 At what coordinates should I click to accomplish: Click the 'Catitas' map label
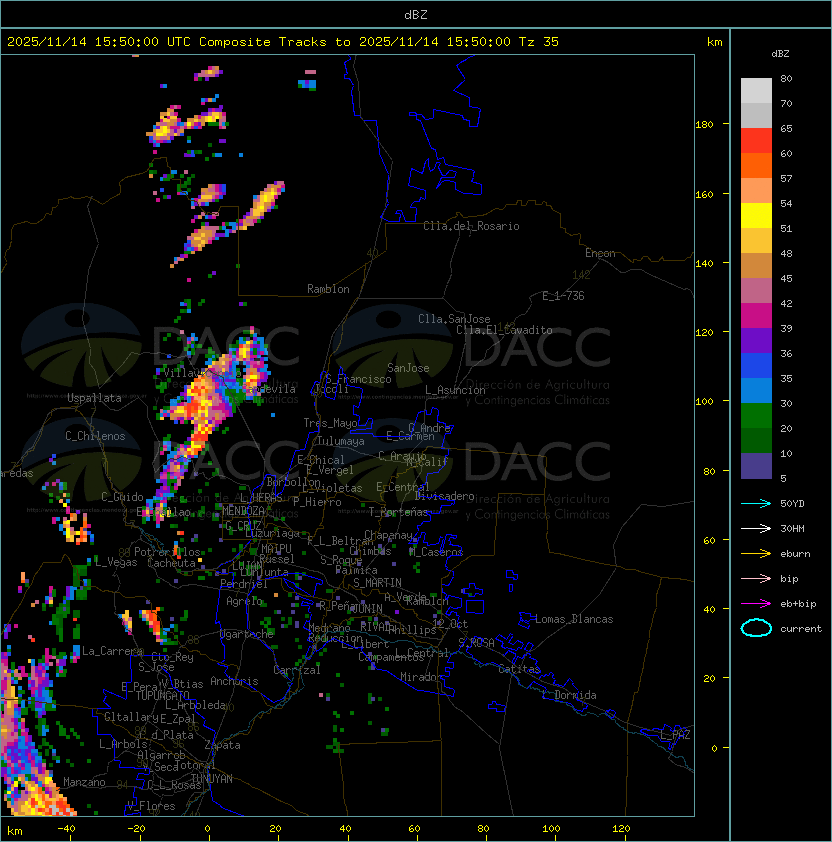tap(519, 669)
